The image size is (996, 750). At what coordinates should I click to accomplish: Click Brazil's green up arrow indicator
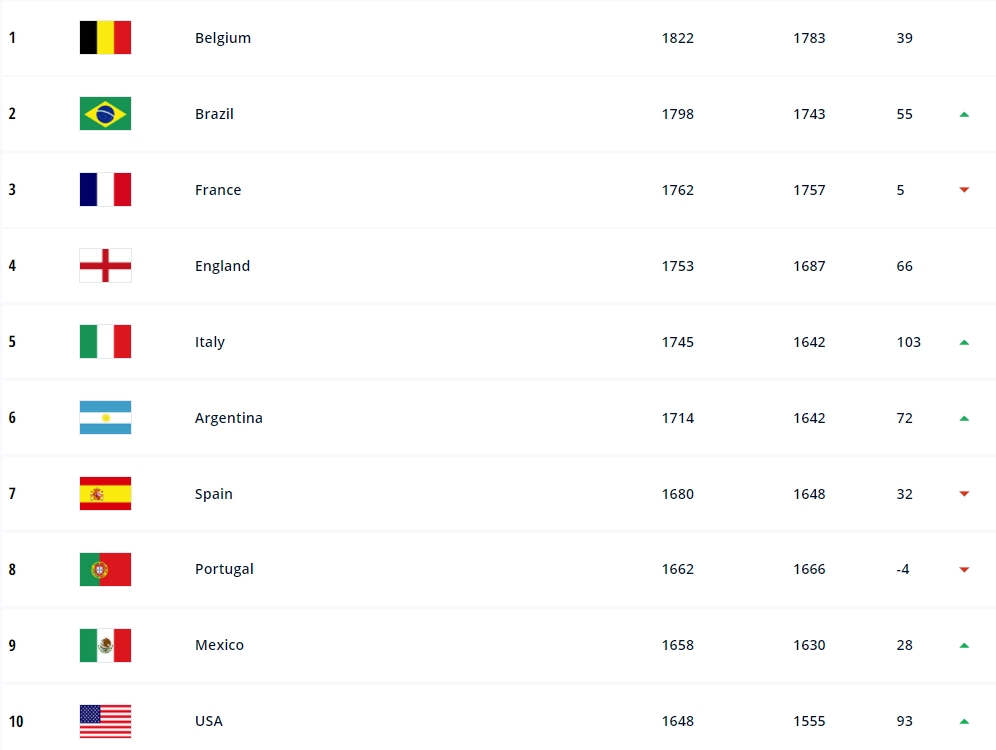pyautogui.click(x=964, y=114)
